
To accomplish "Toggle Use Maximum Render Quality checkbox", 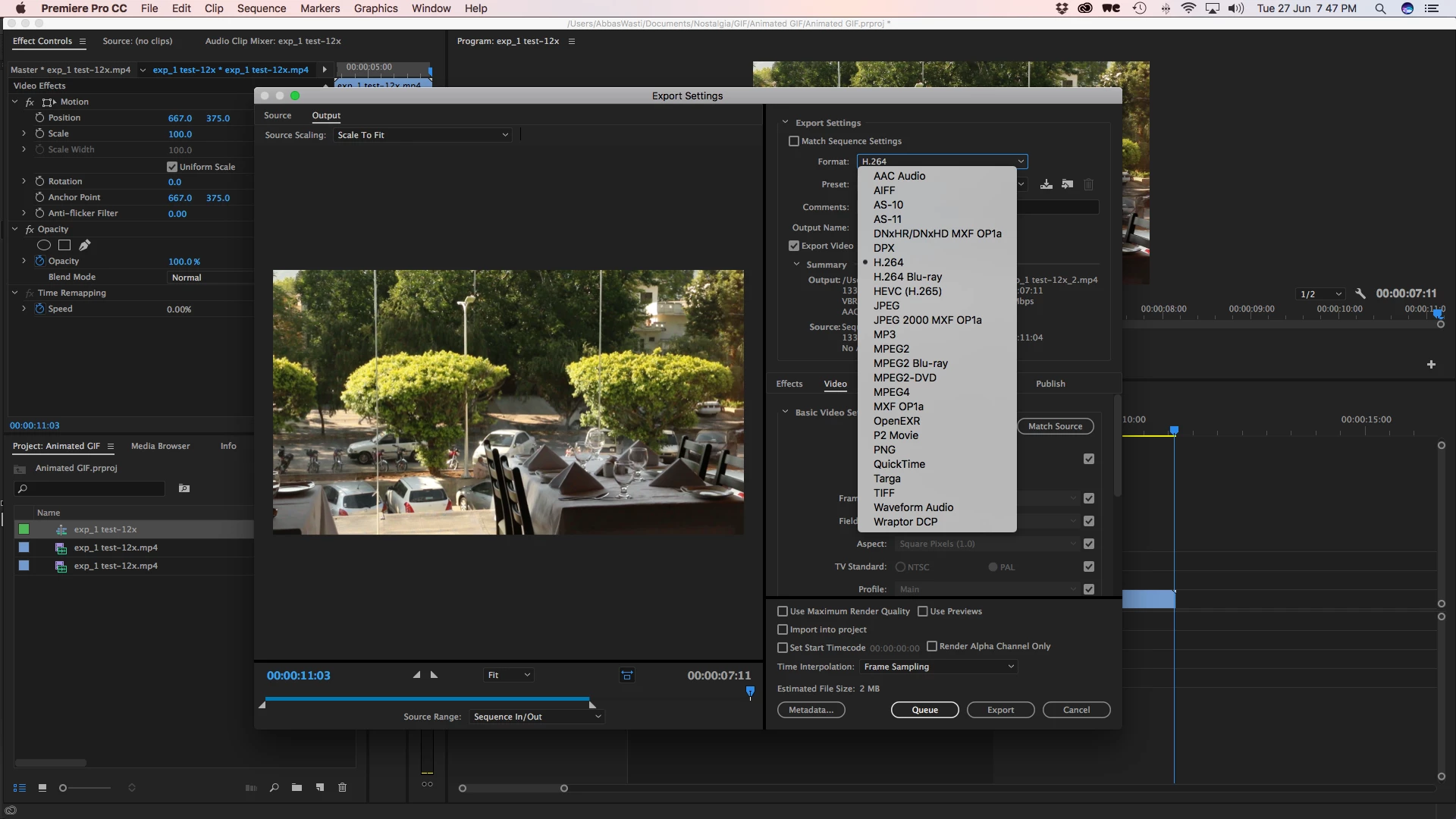I will (x=783, y=611).
